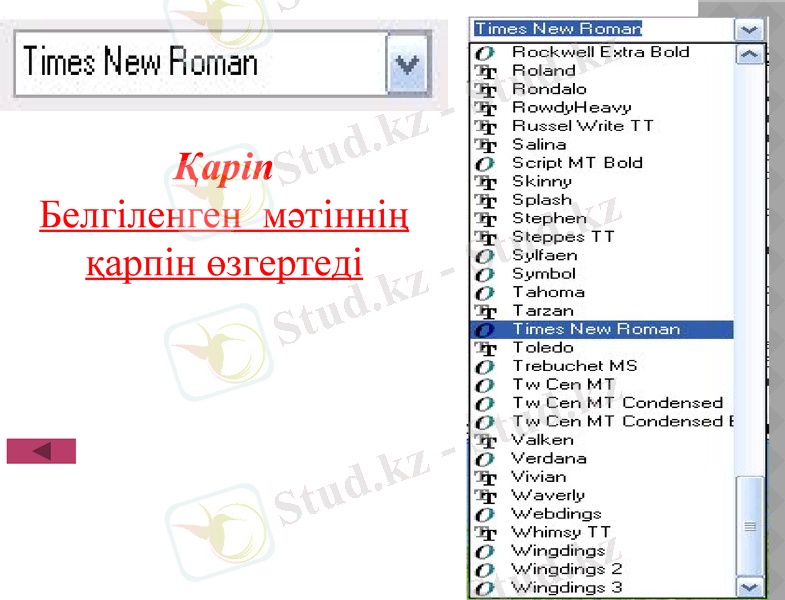Pick the Salina font name
The width and height of the screenshot is (785, 600).
coord(539,144)
